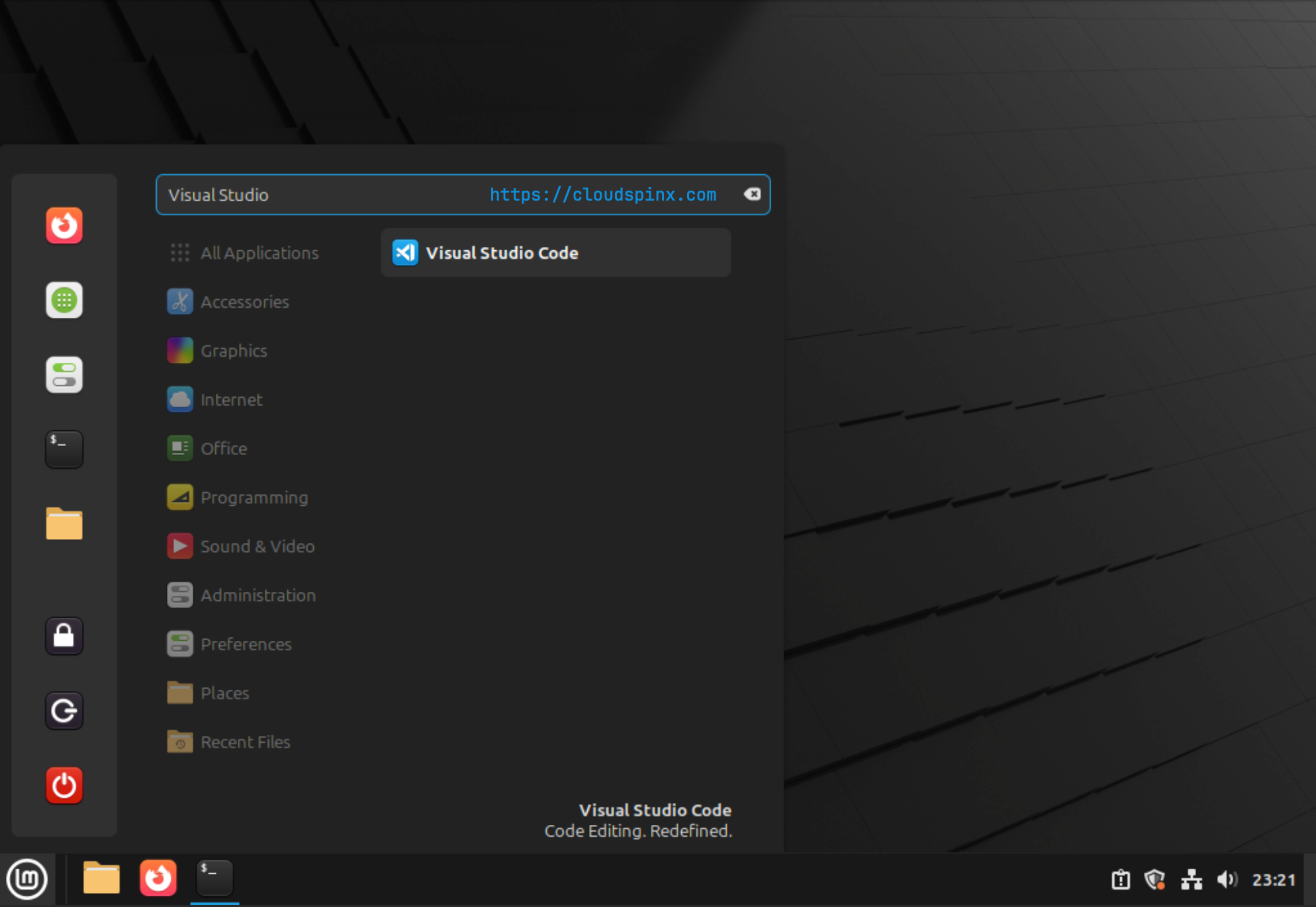Open the Terminal from the sidebar
Viewport: 1316px width, 907px height.
pos(64,450)
